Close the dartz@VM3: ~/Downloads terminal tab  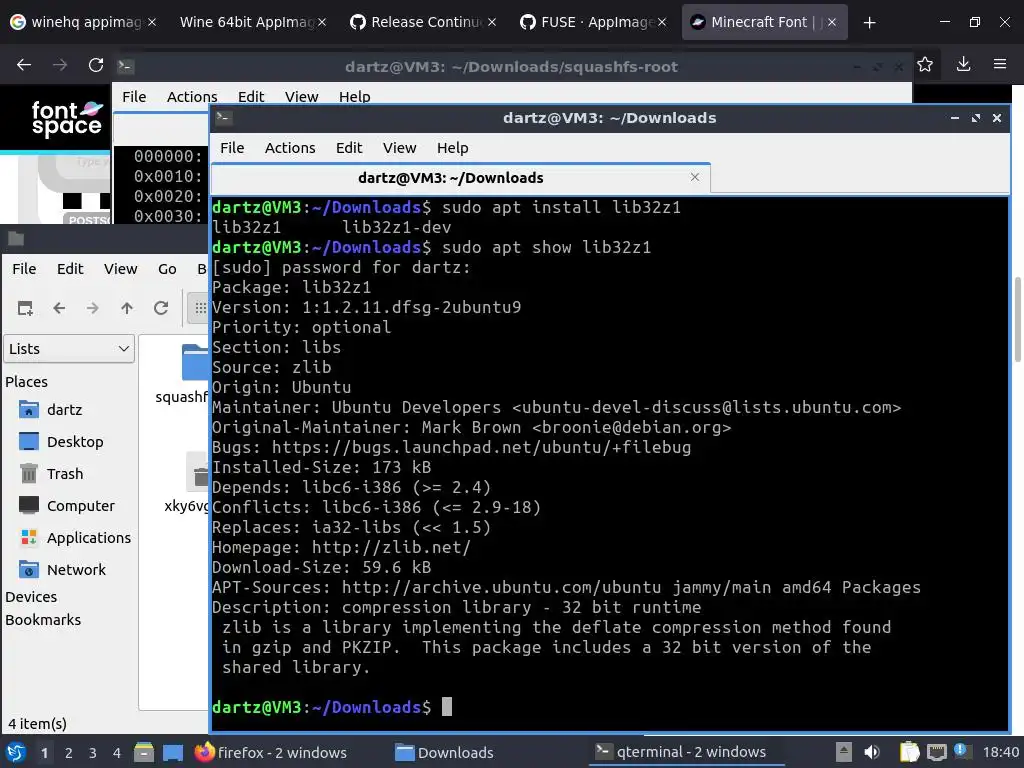[695, 177]
